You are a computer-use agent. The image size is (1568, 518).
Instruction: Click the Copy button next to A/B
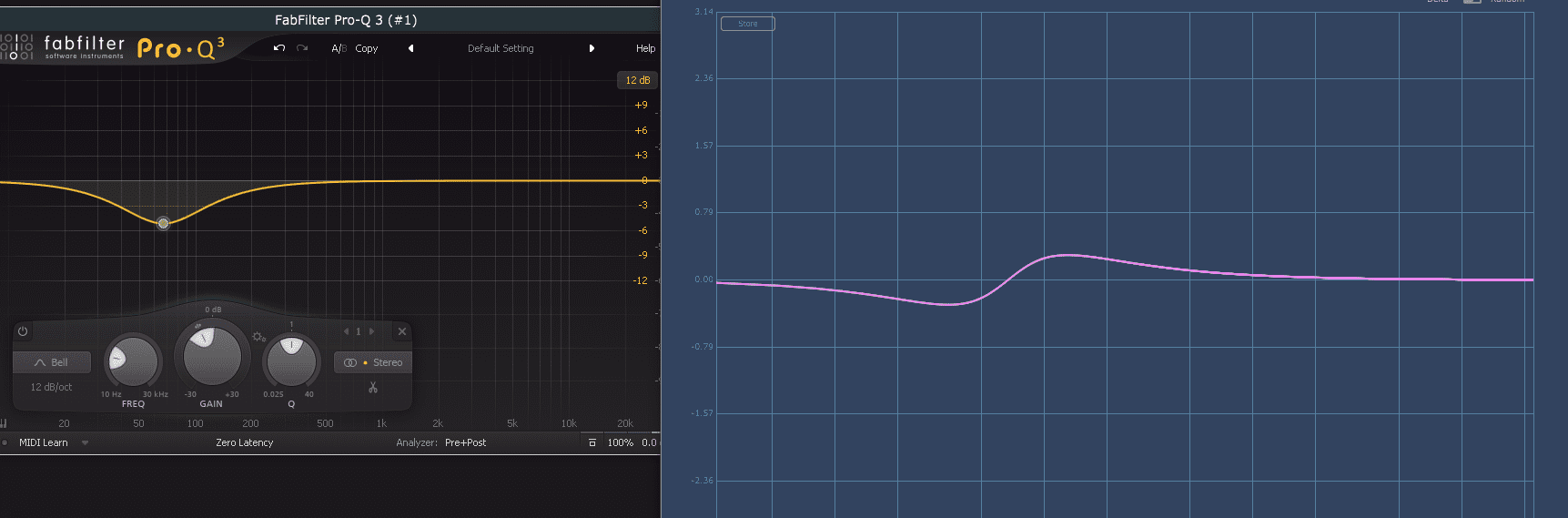(x=367, y=48)
